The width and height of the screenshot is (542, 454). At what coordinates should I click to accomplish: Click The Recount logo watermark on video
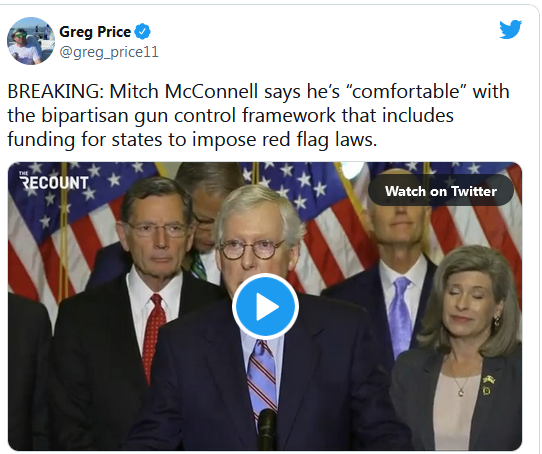[54, 181]
